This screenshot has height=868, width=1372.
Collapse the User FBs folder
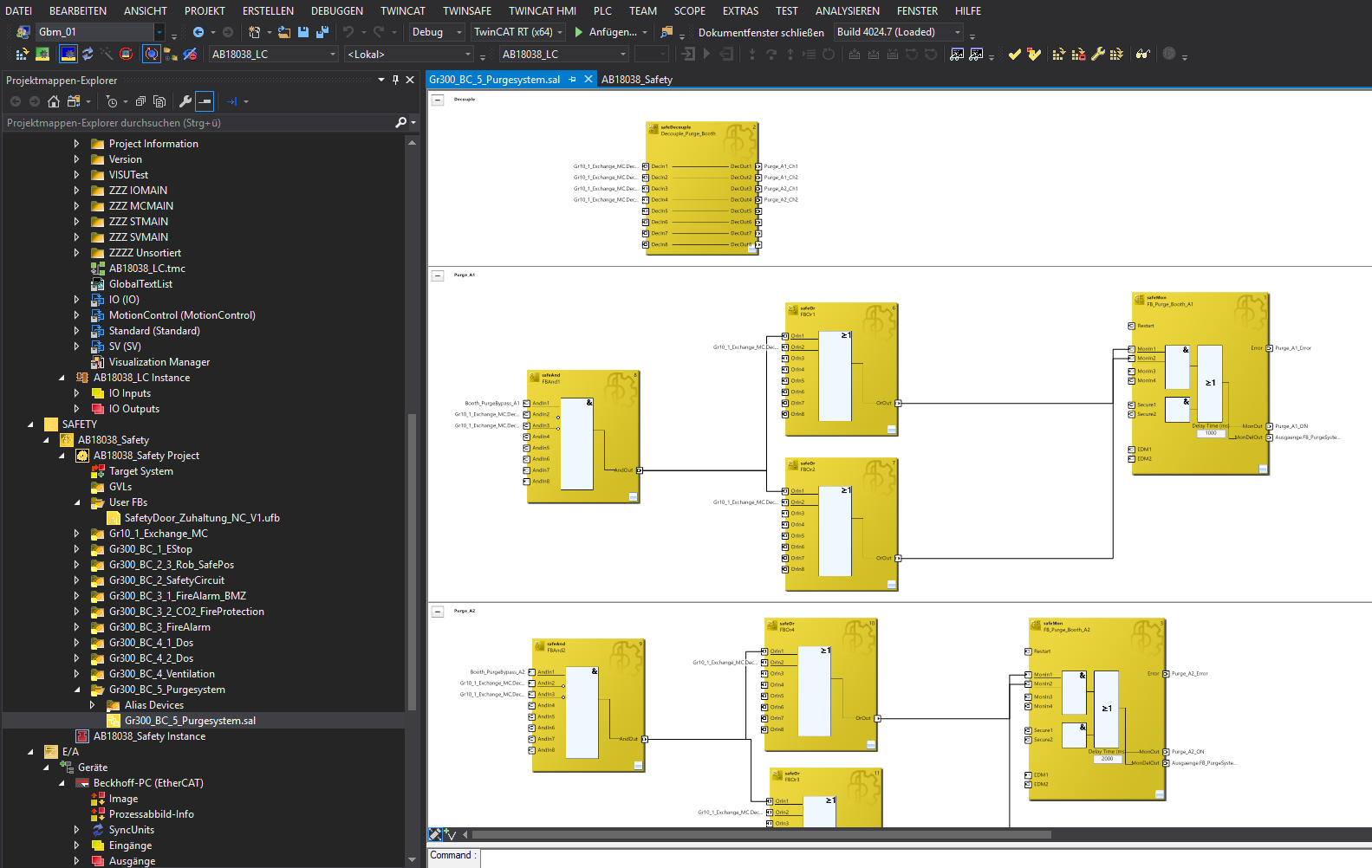(77, 502)
